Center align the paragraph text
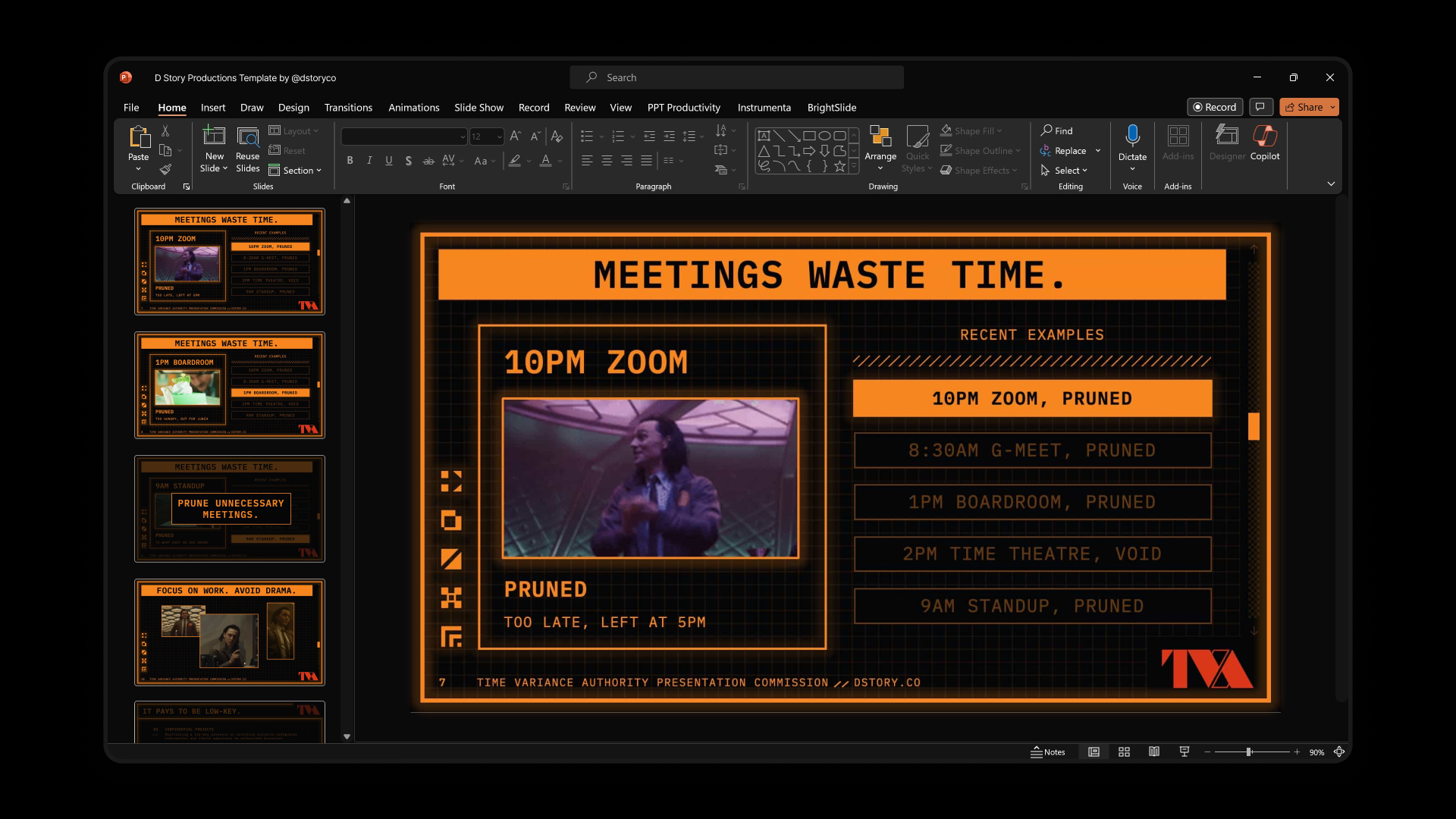This screenshot has width=1456, height=819. click(x=606, y=161)
